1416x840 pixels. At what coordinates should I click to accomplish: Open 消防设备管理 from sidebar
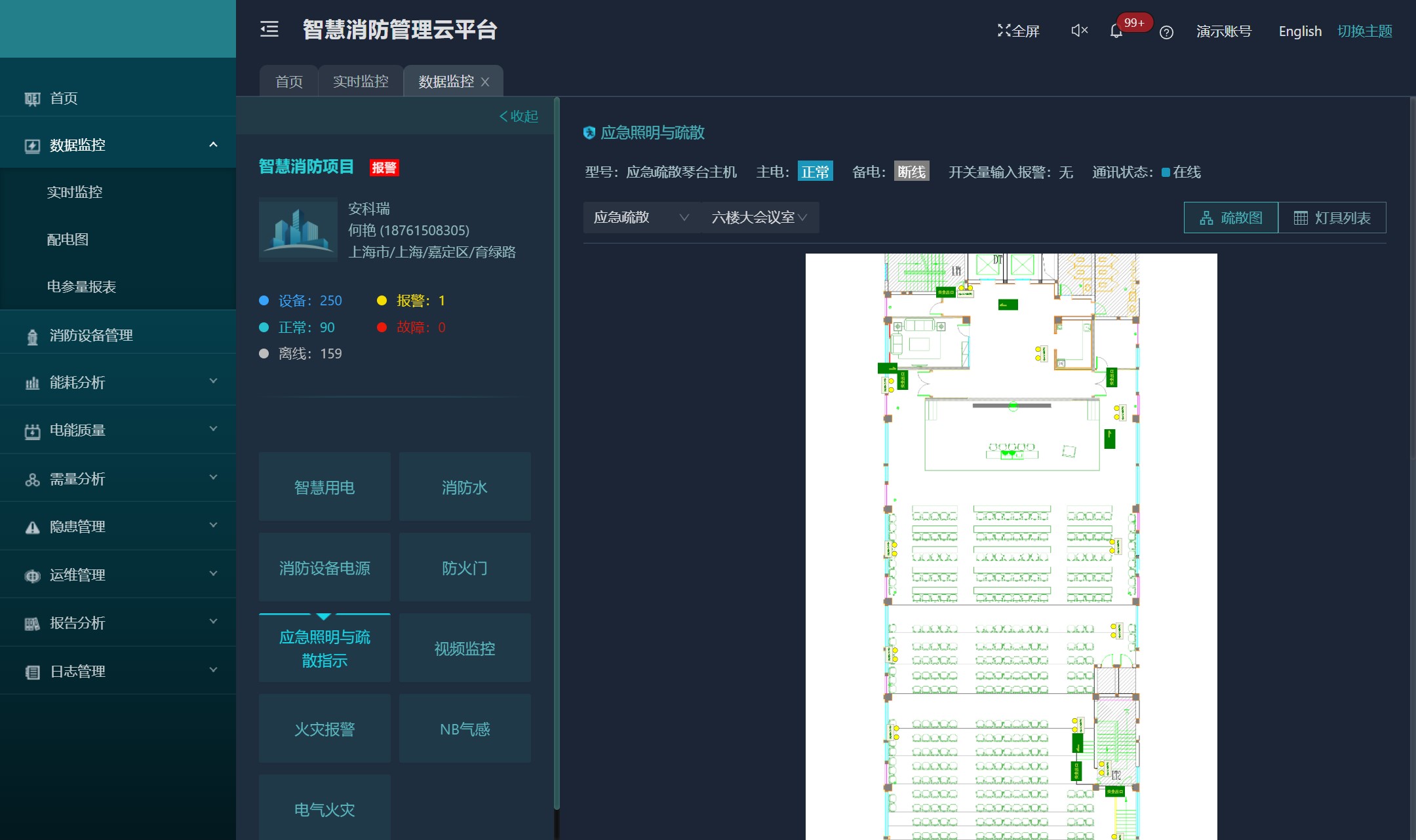(x=91, y=335)
